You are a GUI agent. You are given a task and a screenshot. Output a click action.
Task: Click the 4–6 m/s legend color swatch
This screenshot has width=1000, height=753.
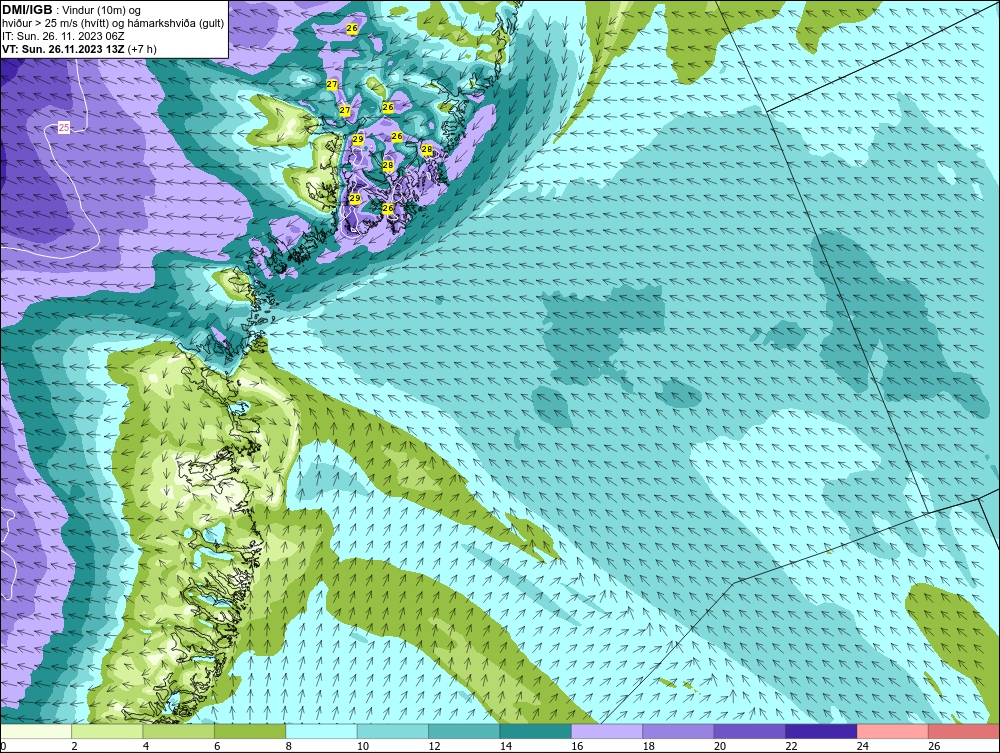pos(179,731)
